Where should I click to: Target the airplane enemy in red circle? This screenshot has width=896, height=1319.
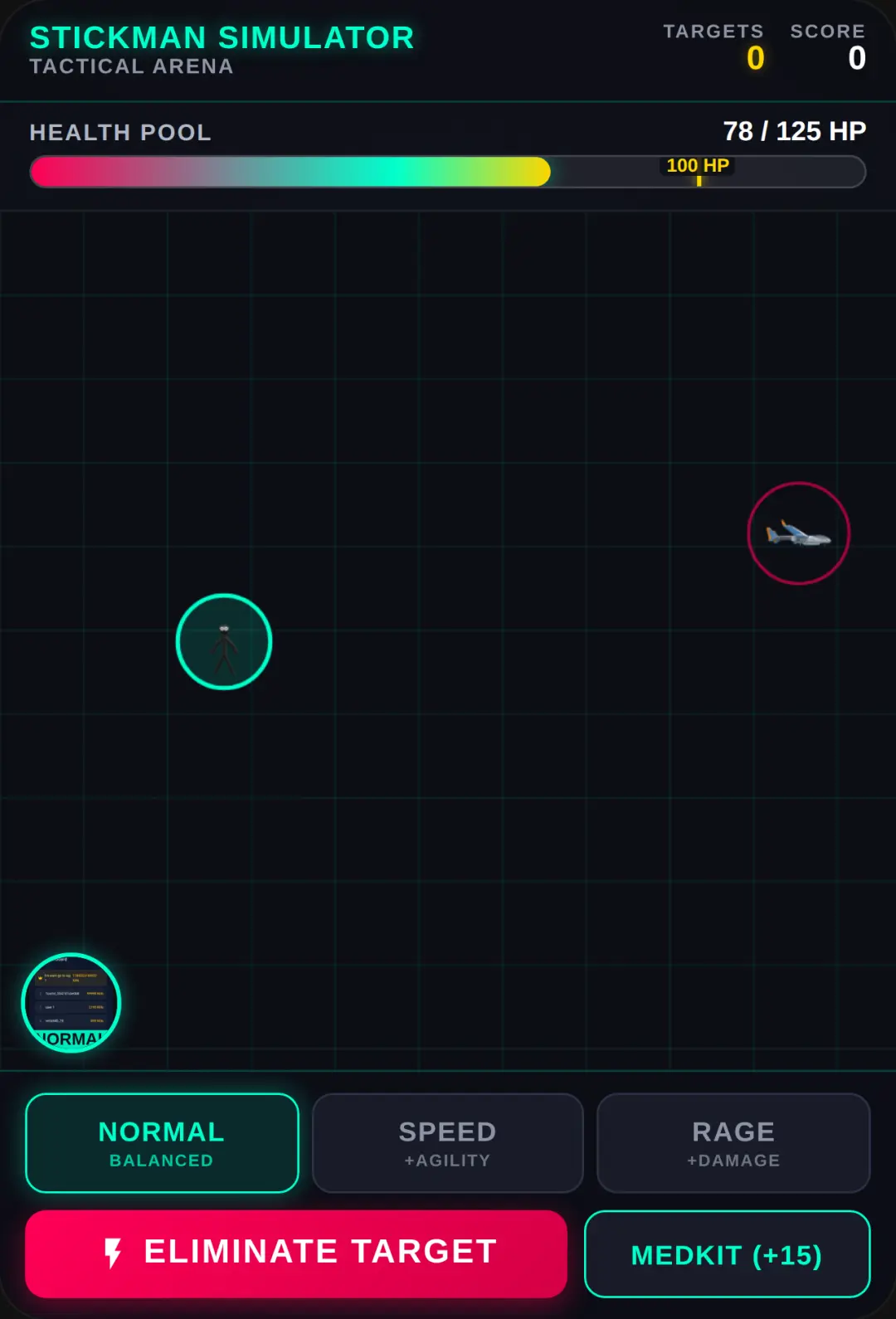point(799,533)
